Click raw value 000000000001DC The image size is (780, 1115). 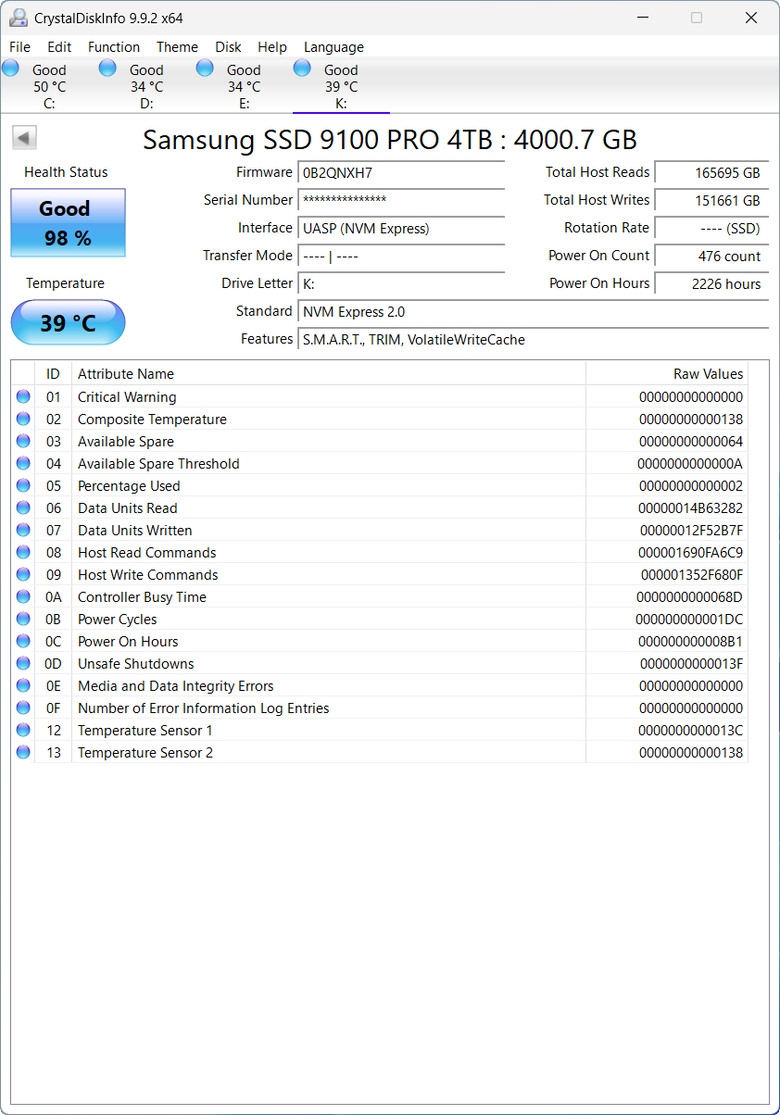pyautogui.click(x=690, y=619)
